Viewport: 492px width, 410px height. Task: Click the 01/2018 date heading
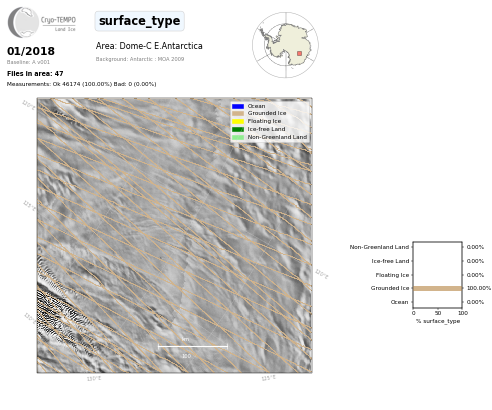tap(31, 51)
